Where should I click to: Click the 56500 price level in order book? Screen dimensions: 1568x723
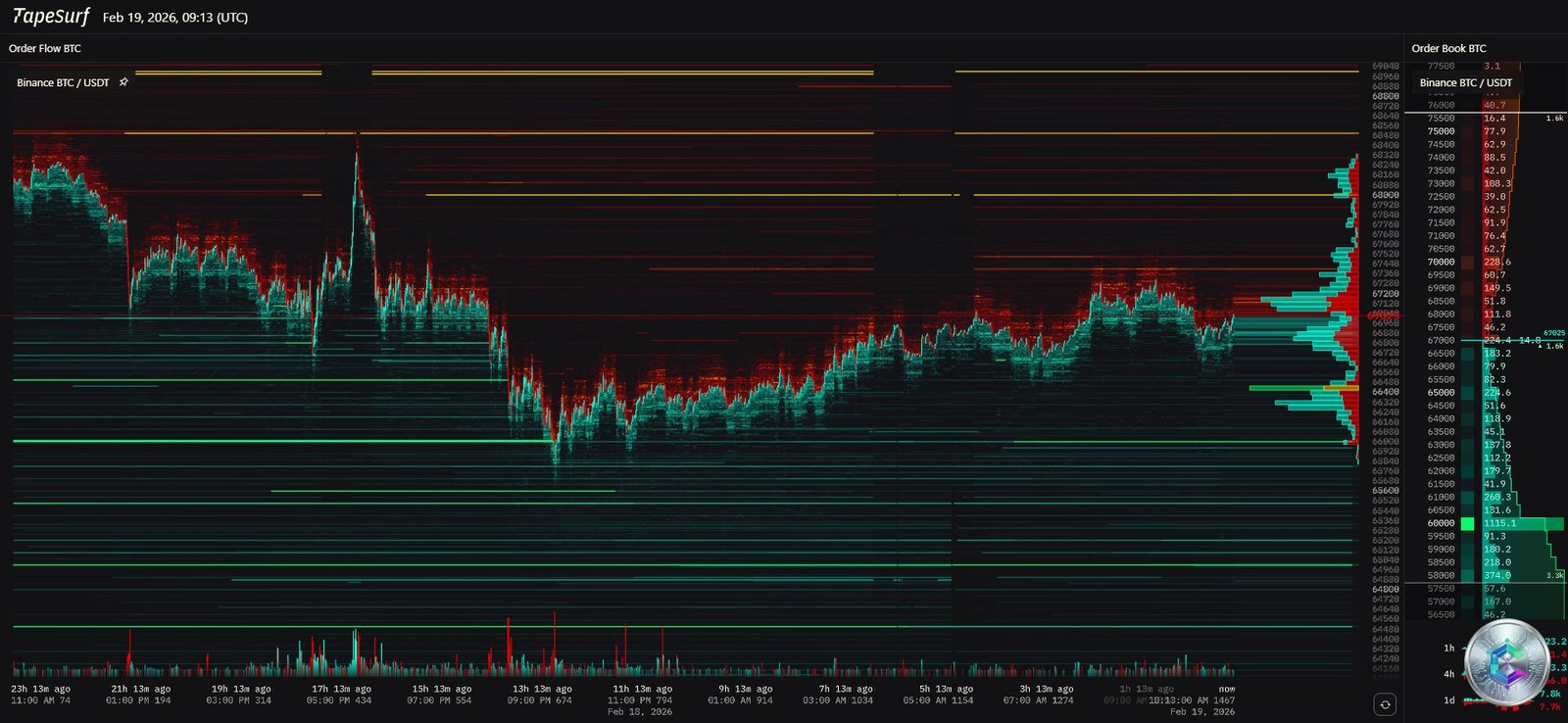[1441, 614]
